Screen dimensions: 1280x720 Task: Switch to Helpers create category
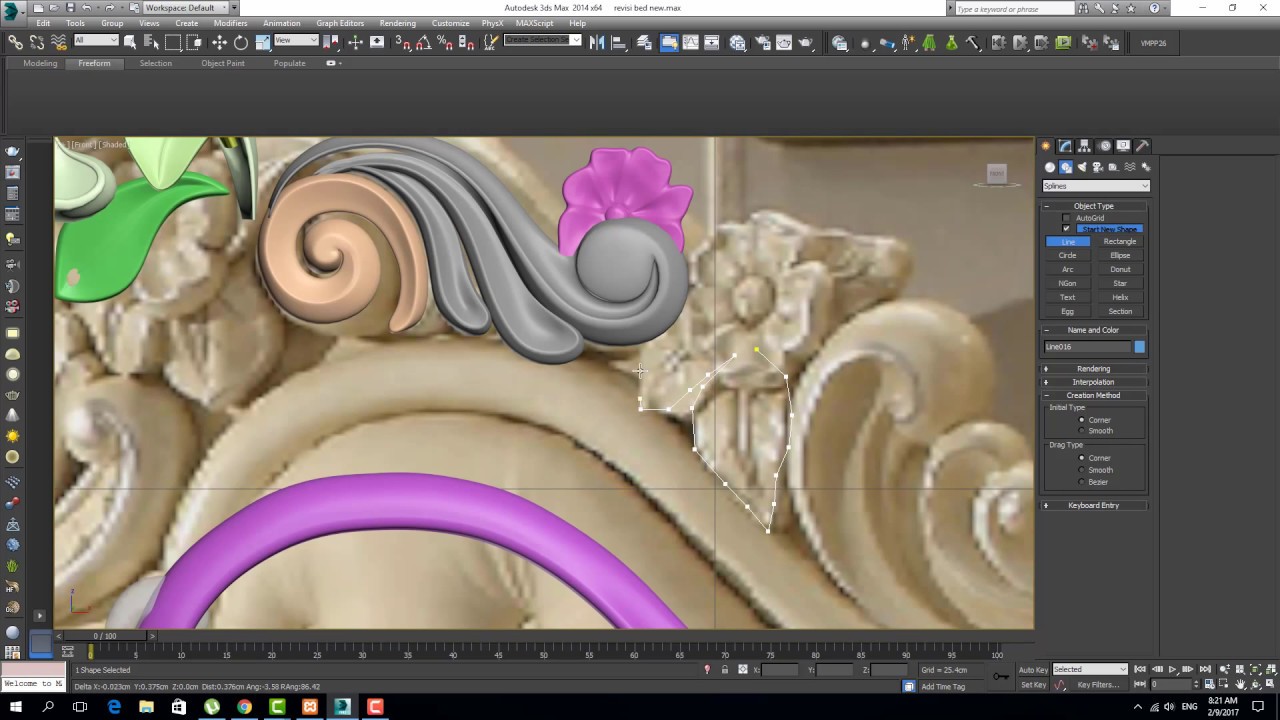1114,167
